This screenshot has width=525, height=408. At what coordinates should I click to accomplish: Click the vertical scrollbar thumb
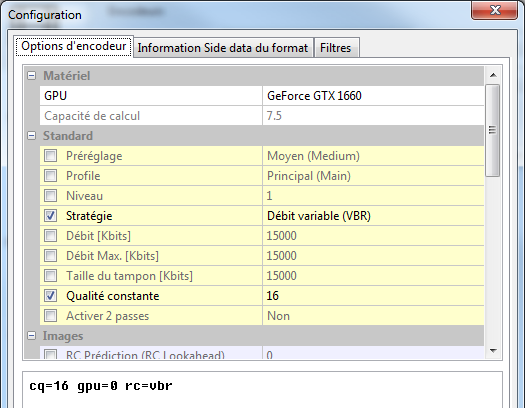coord(493,130)
